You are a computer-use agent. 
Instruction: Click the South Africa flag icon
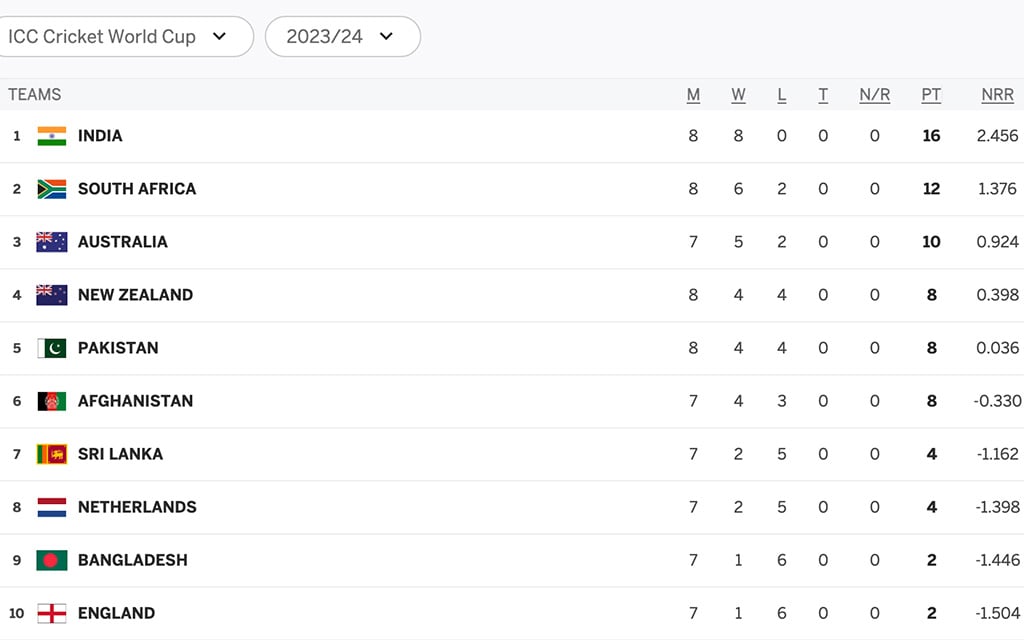point(52,189)
